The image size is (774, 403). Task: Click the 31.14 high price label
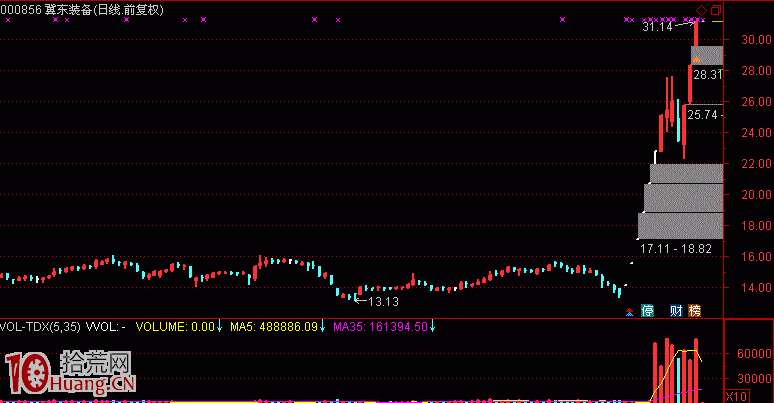click(657, 27)
